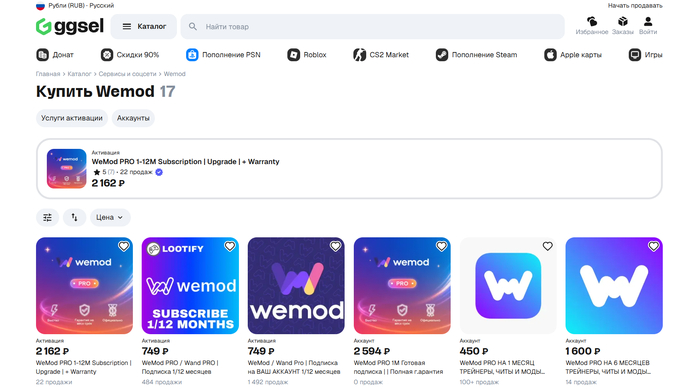Open WeMod PRO 1M Готовая подписка title
The height and width of the screenshot is (389, 700).
[x=398, y=367]
